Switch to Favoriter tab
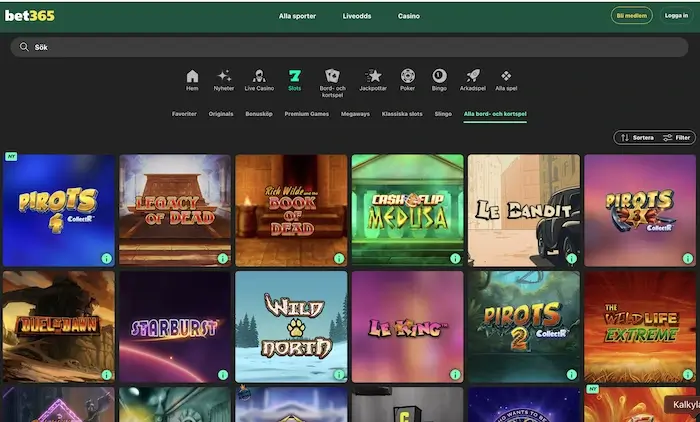 pyautogui.click(x=184, y=114)
